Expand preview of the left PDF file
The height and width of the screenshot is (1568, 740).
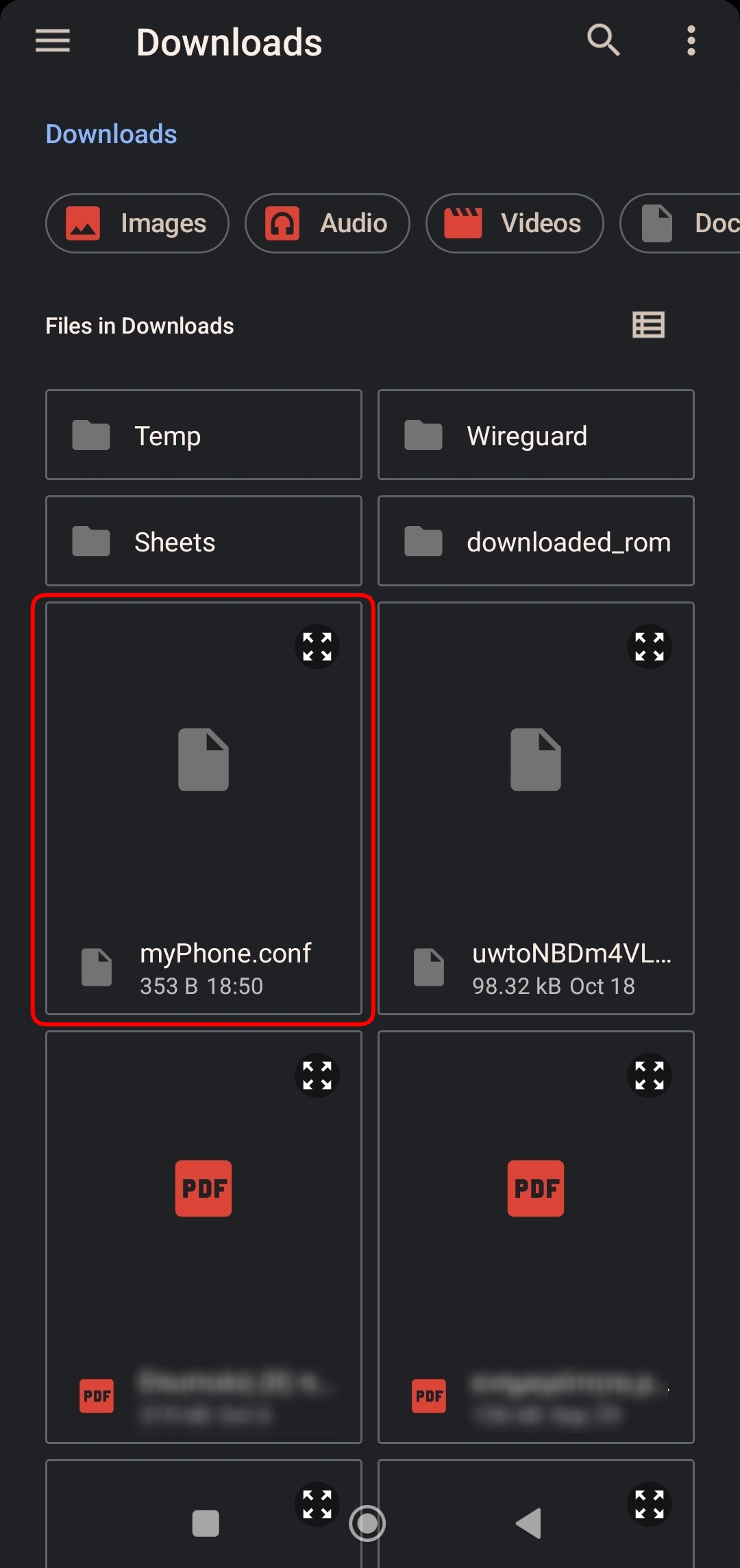[317, 1075]
